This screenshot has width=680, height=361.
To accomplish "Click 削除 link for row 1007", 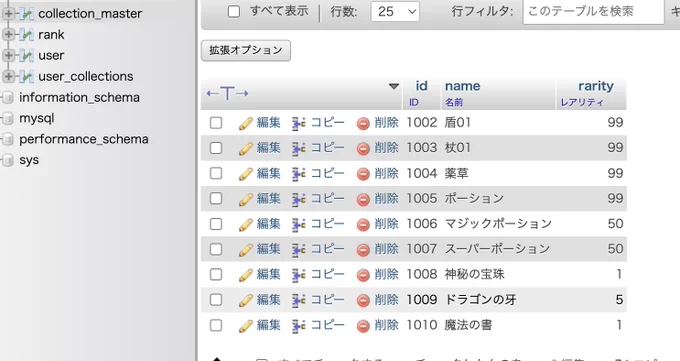I will point(386,249).
